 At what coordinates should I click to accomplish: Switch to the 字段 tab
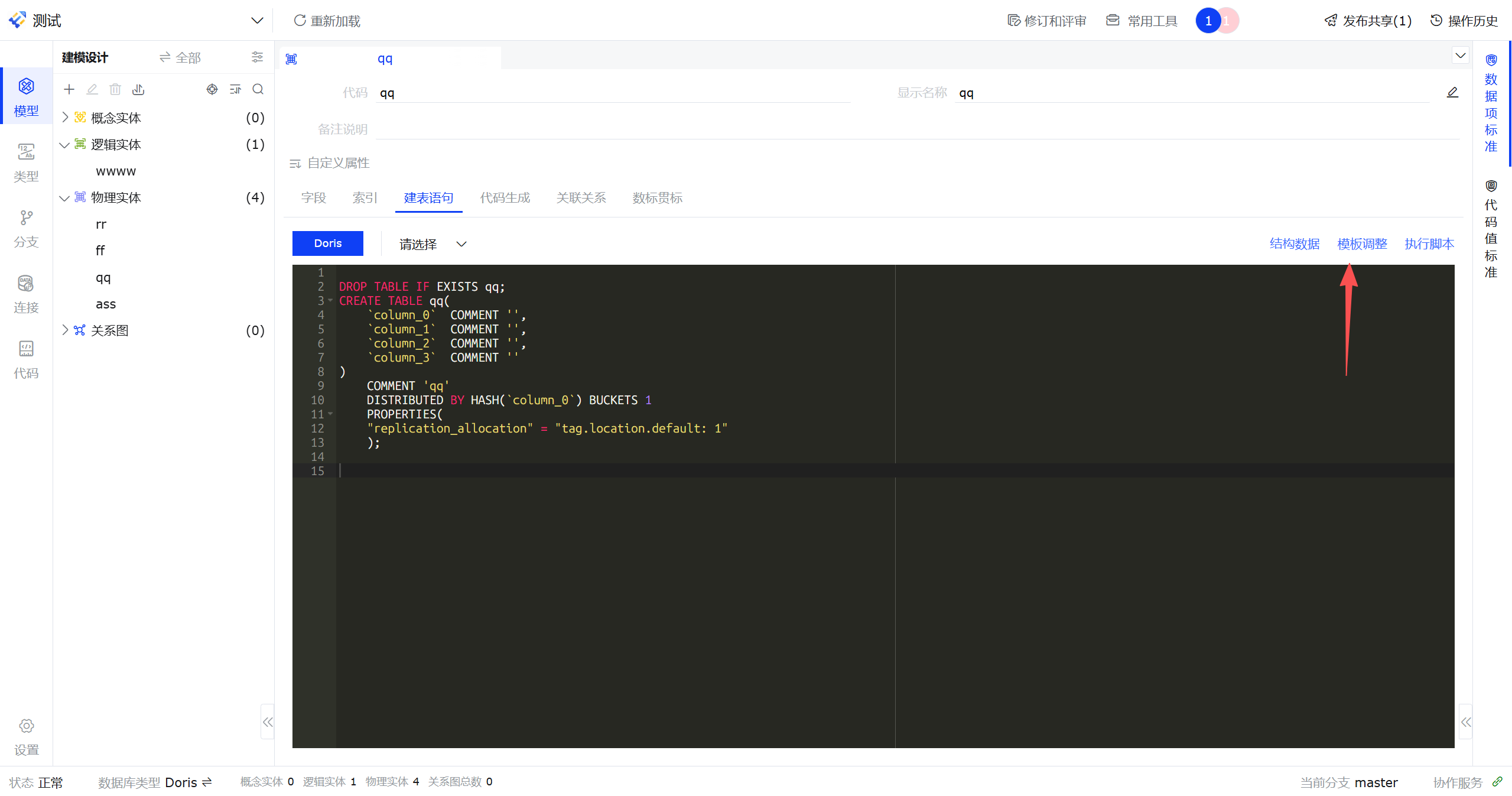(313, 198)
